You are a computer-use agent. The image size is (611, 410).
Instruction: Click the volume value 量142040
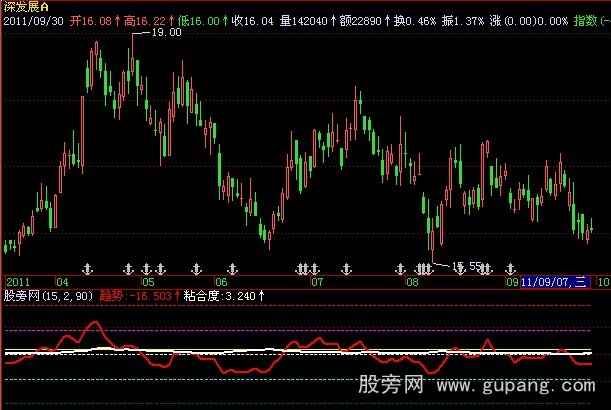point(304,21)
